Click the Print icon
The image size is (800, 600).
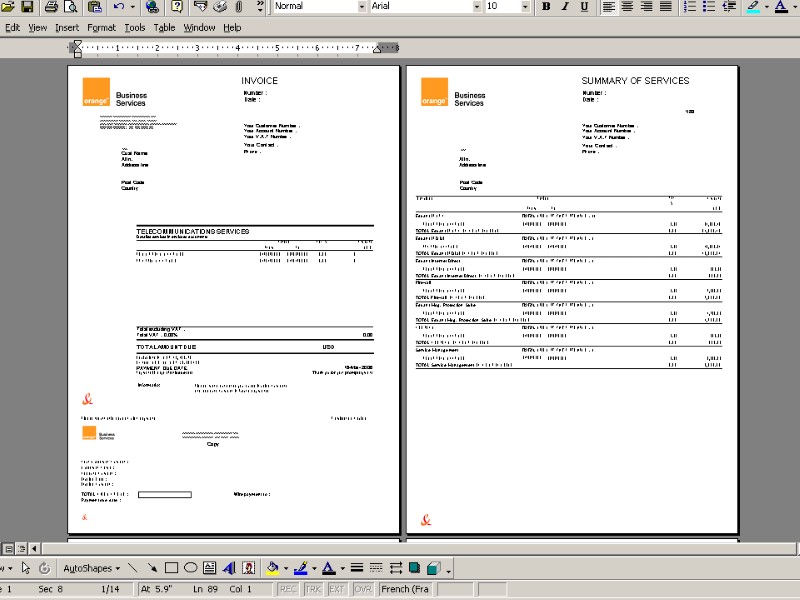tap(51, 7)
